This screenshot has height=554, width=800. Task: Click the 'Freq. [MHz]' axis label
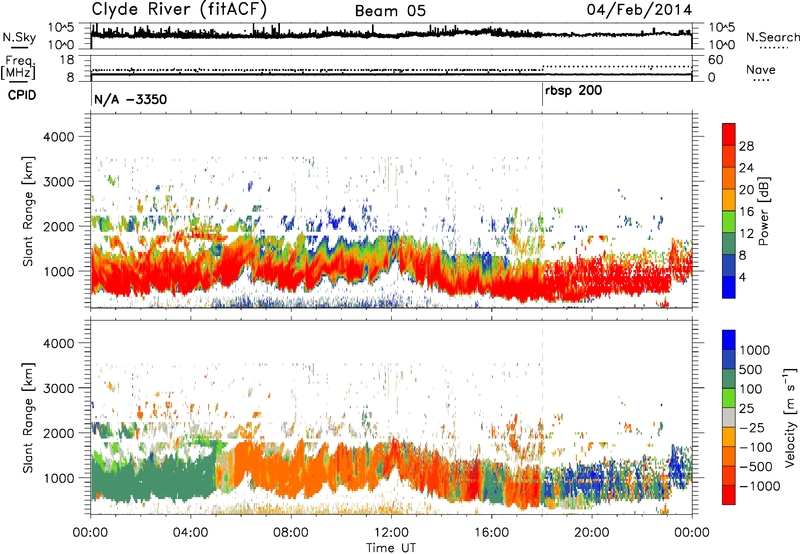tap(19, 67)
